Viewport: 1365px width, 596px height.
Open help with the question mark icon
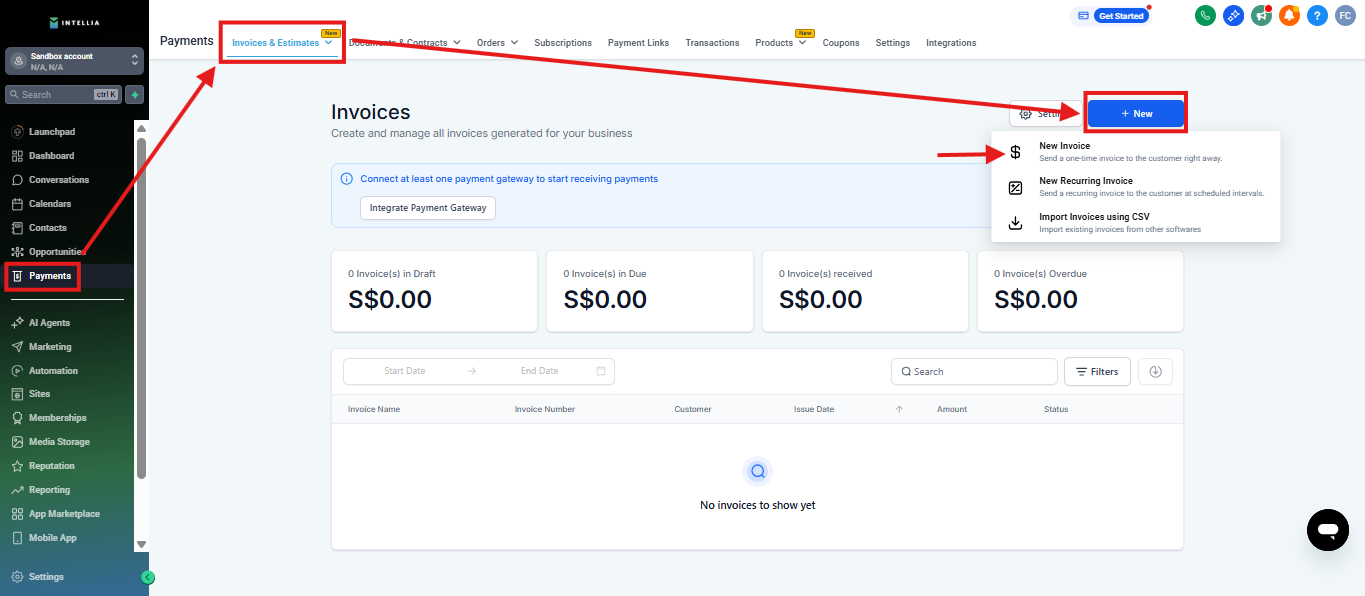1317,16
